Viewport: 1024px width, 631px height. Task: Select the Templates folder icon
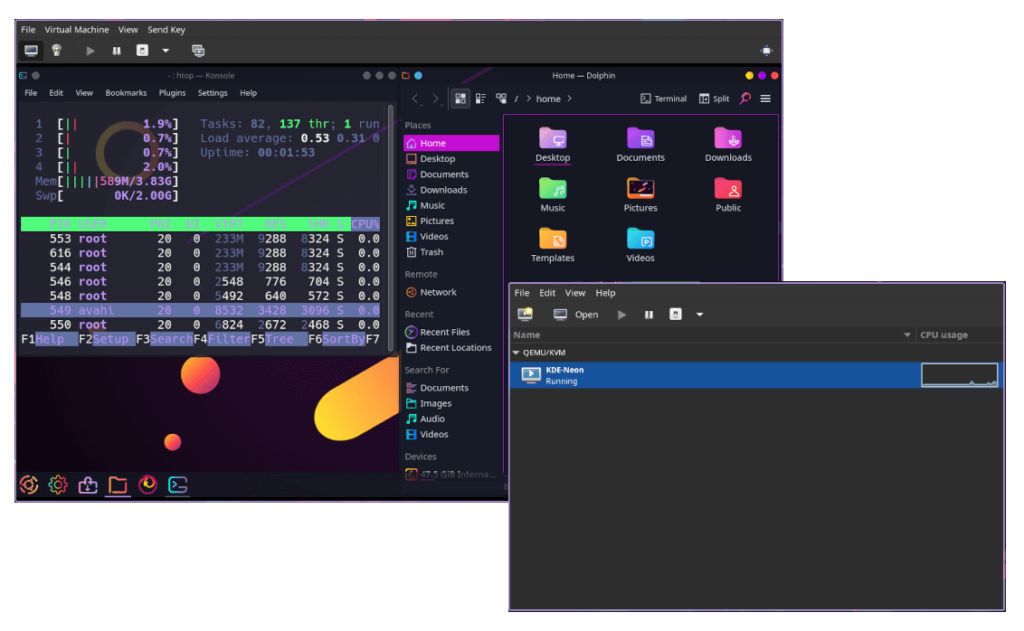552,245
